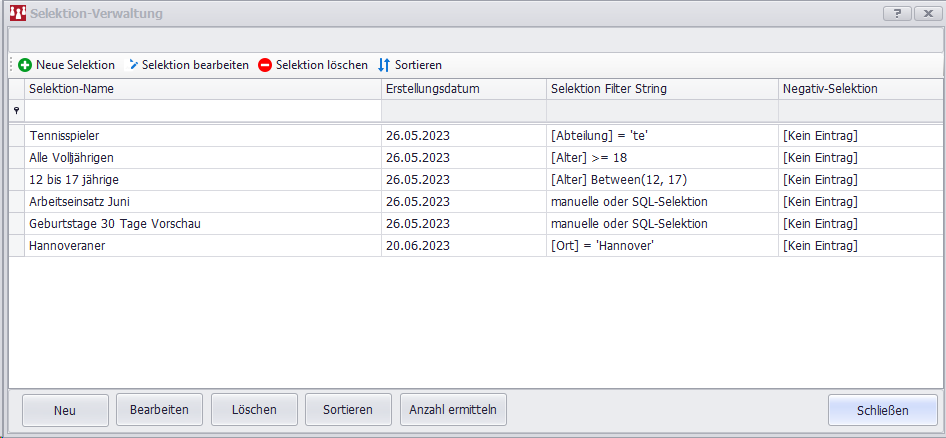The image size is (946, 438).
Task: Click the application icon in title bar
Action: click(17, 14)
